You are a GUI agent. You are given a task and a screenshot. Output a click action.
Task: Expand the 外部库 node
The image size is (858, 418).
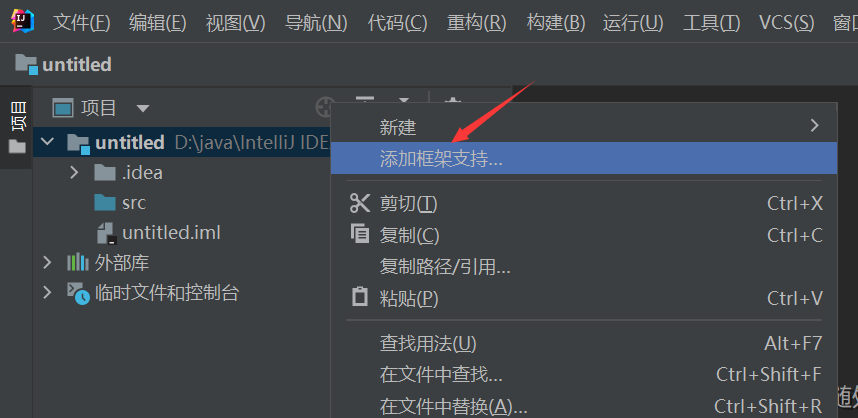tap(48, 263)
